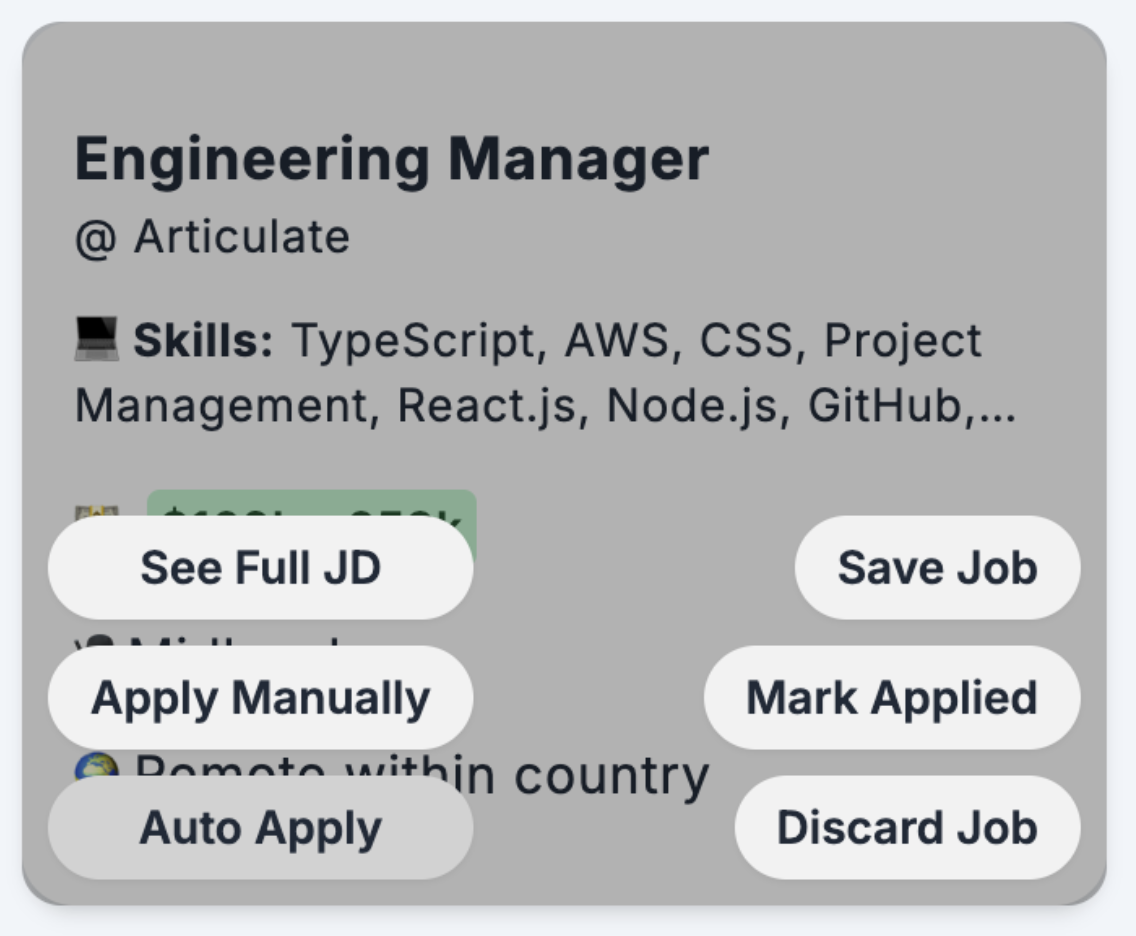This screenshot has width=1136, height=936.
Task: Choose Apply Manually for this job
Action: (x=261, y=697)
